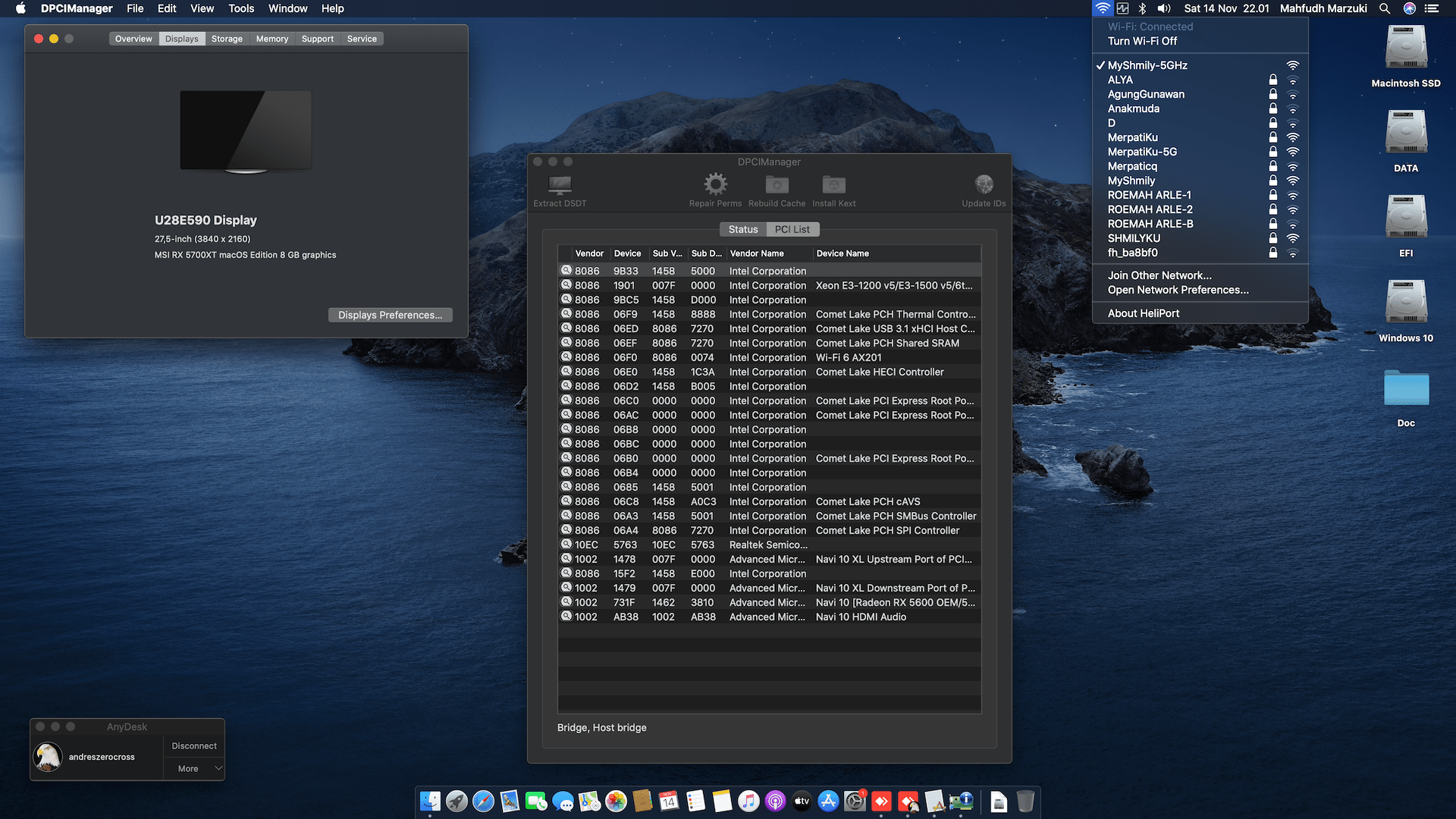Click the andreszerocross avatar in AnyDesk
The height and width of the screenshot is (819, 1456).
[48, 757]
